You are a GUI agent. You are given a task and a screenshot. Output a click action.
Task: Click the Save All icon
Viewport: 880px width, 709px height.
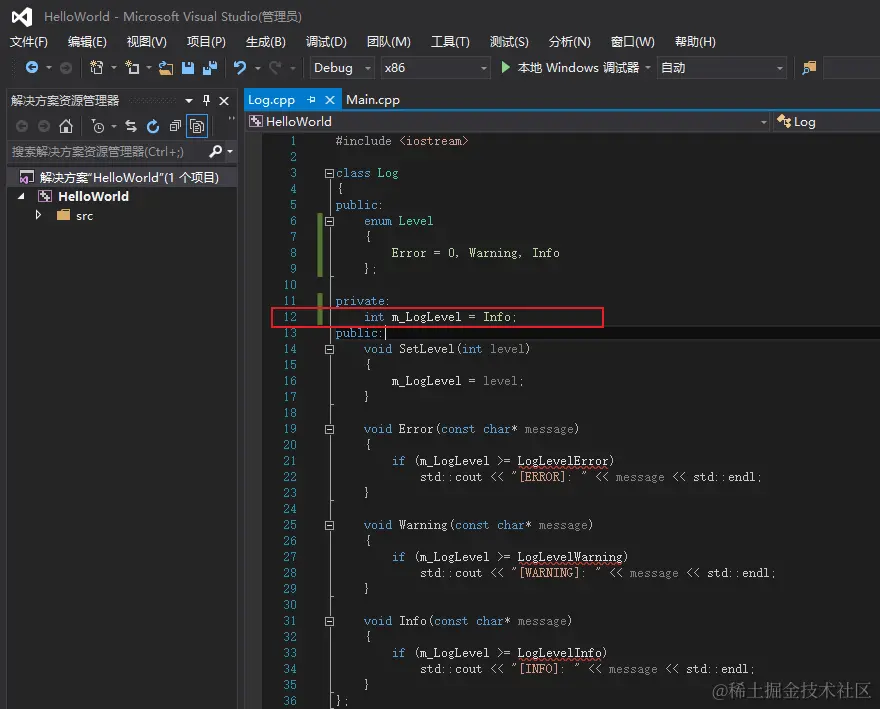tap(210, 68)
